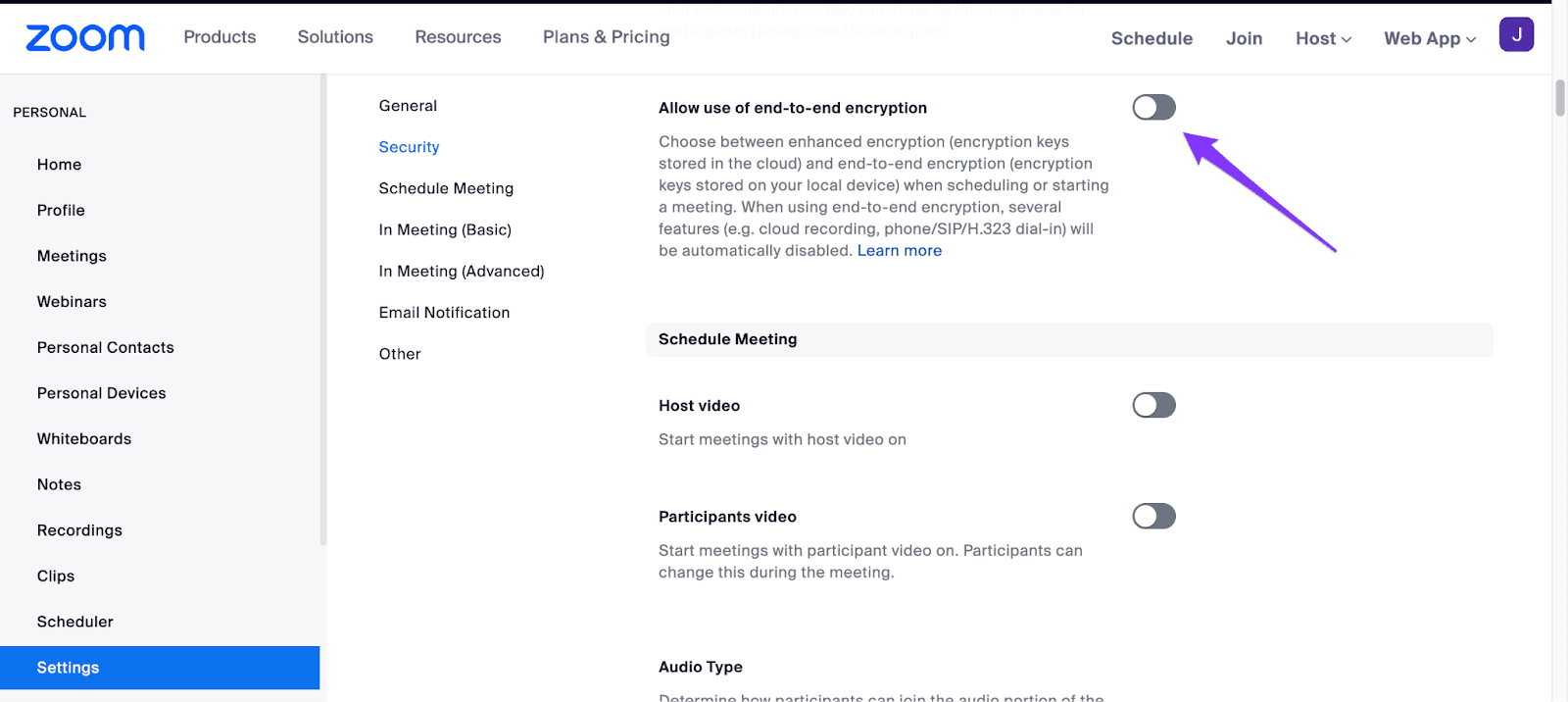Open the In Meeting (Basic) settings tab

pyautogui.click(x=444, y=229)
